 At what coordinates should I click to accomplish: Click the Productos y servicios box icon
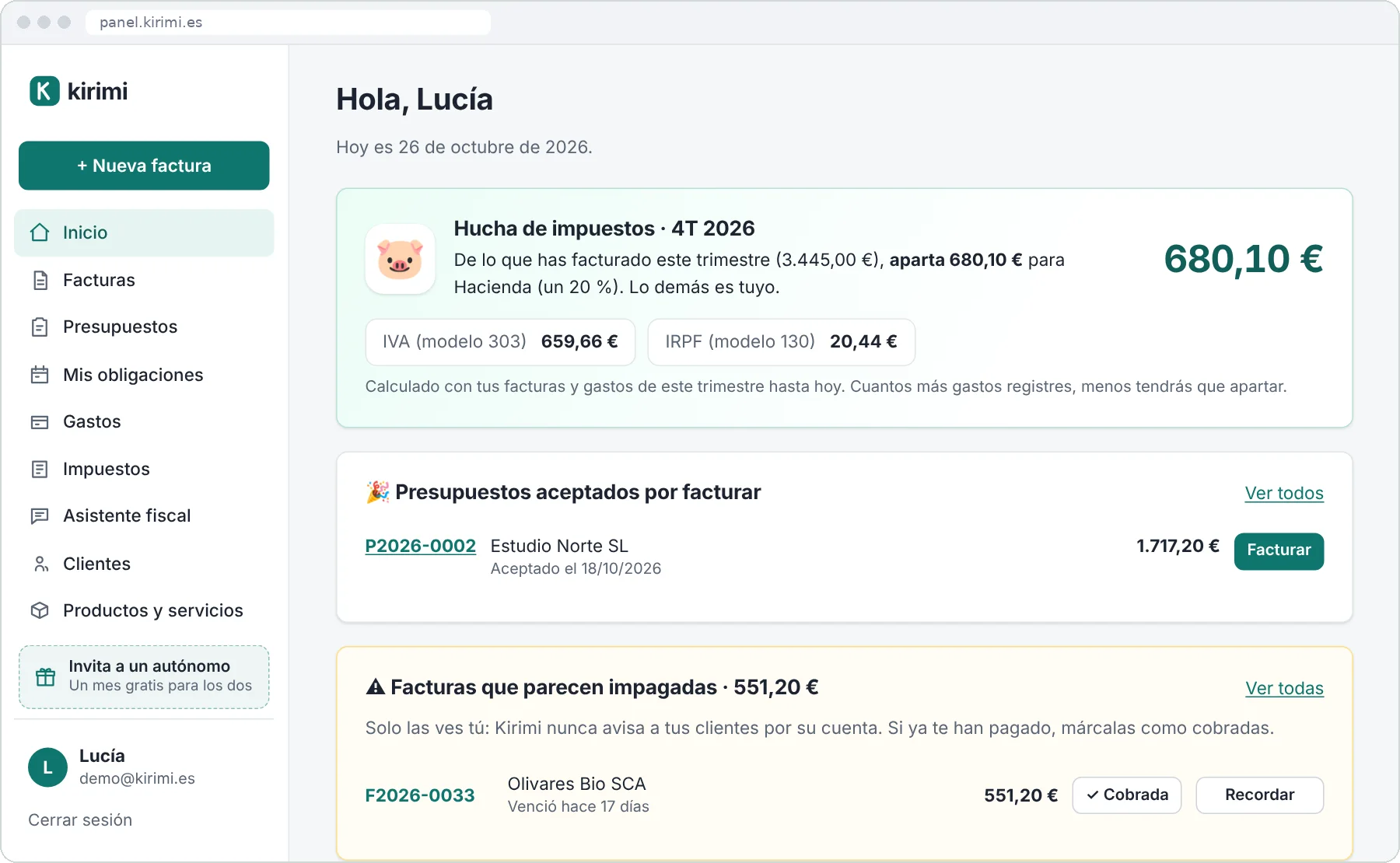click(40, 610)
